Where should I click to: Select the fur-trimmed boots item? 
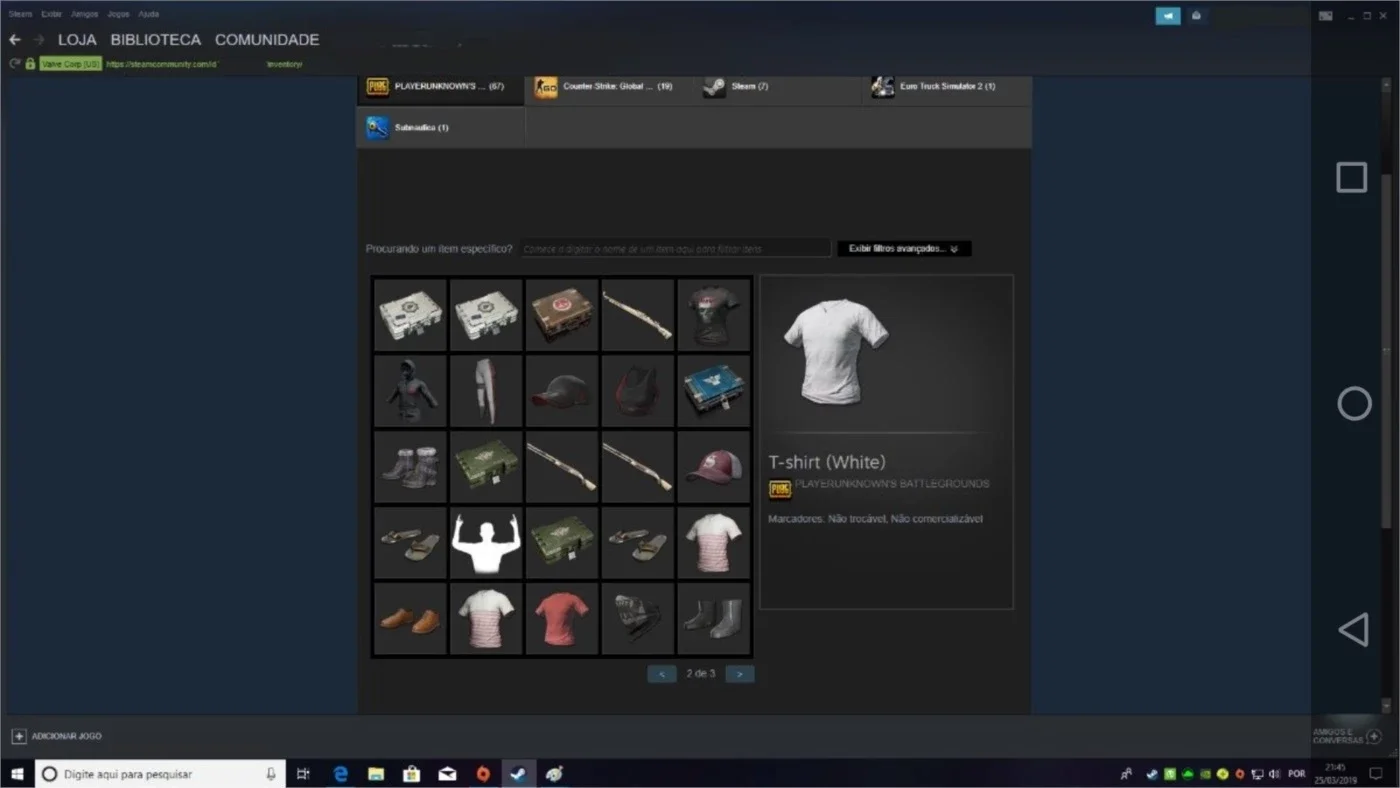click(410, 467)
